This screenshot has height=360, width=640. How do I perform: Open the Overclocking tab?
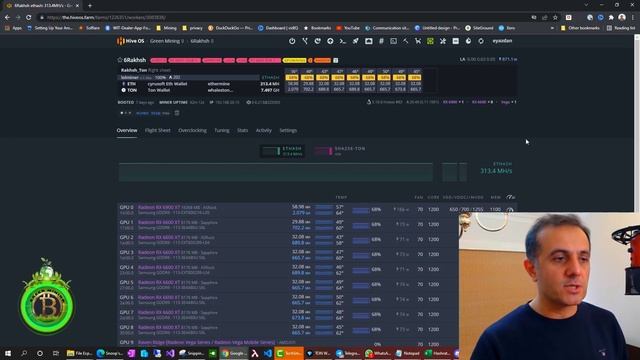pyautogui.click(x=192, y=130)
